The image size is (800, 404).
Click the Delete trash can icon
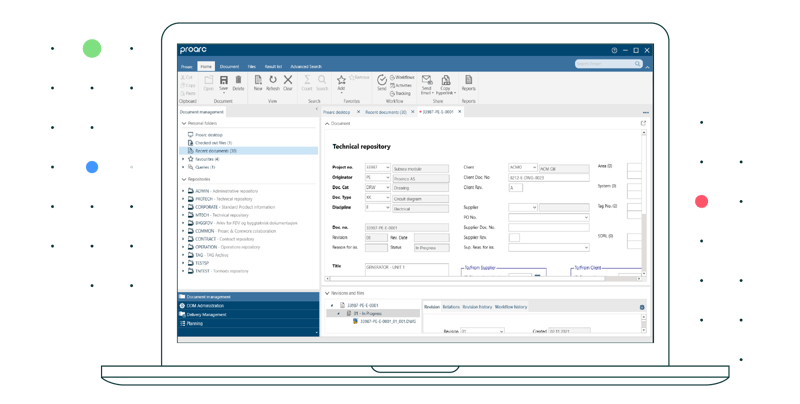pos(238,80)
